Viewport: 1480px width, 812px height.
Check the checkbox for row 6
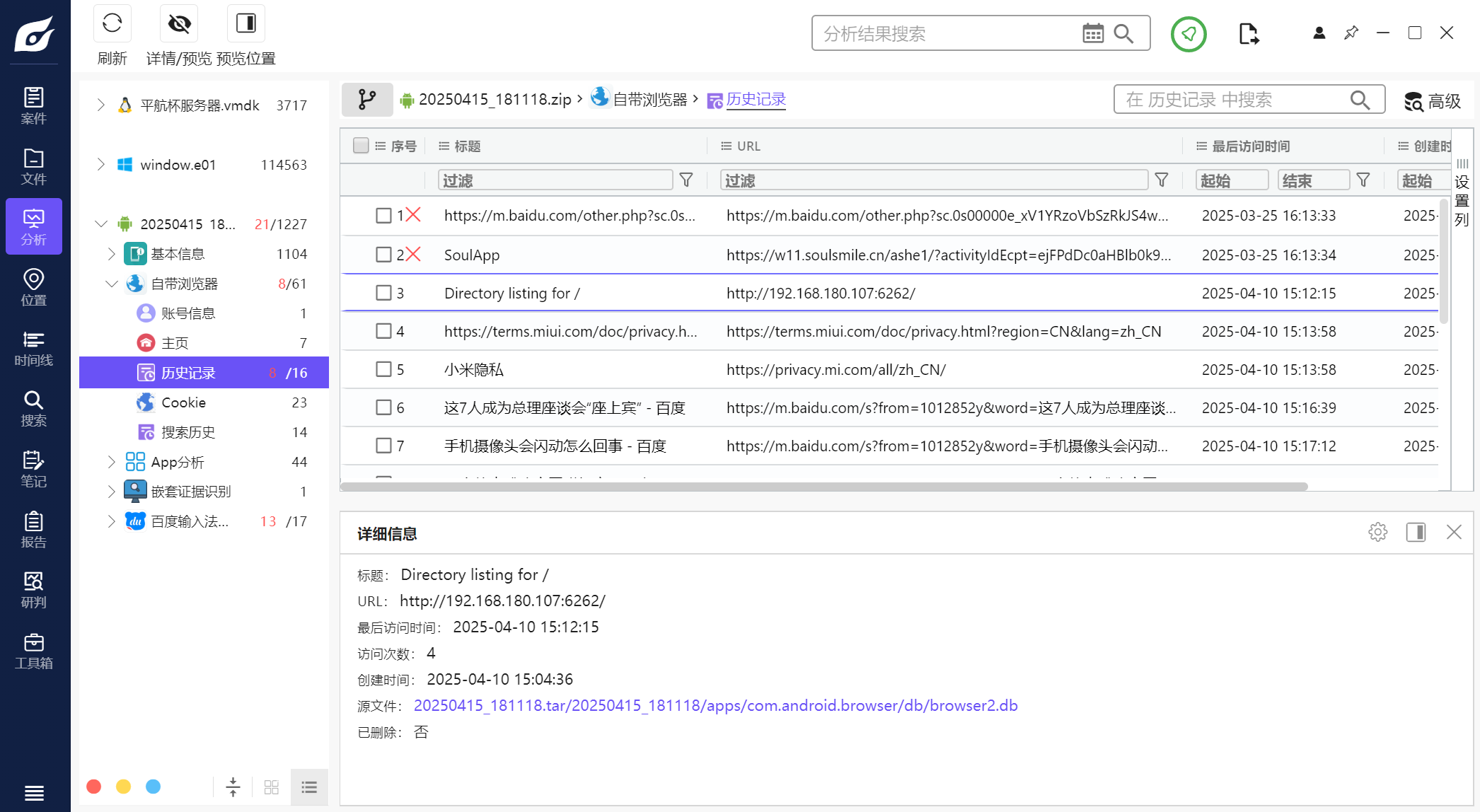(x=383, y=407)
